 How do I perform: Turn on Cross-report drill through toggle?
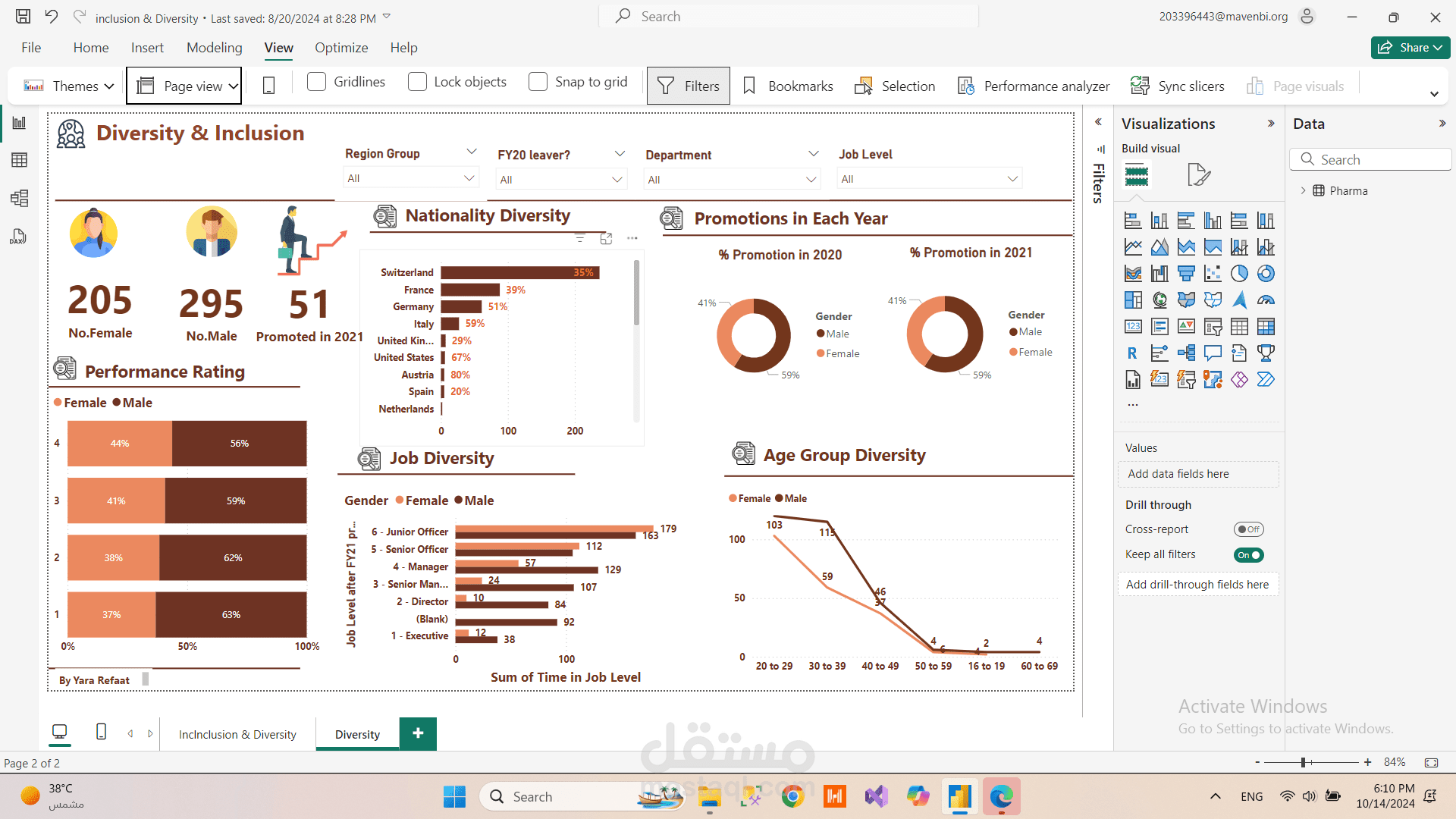[x=1248, y=529]
